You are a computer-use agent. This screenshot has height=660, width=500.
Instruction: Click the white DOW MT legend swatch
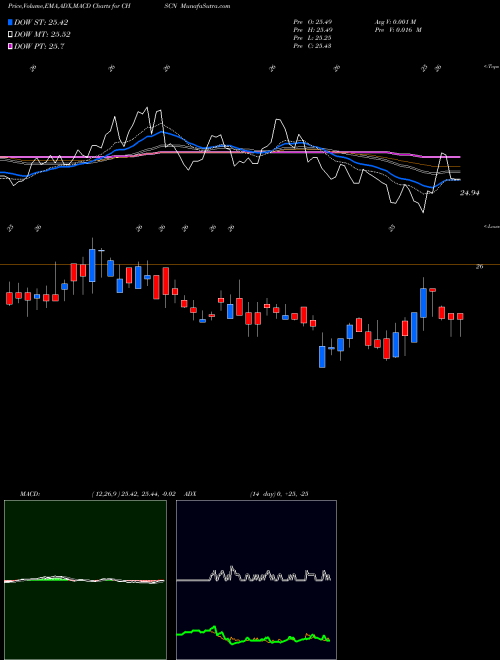tap(10, 35)
